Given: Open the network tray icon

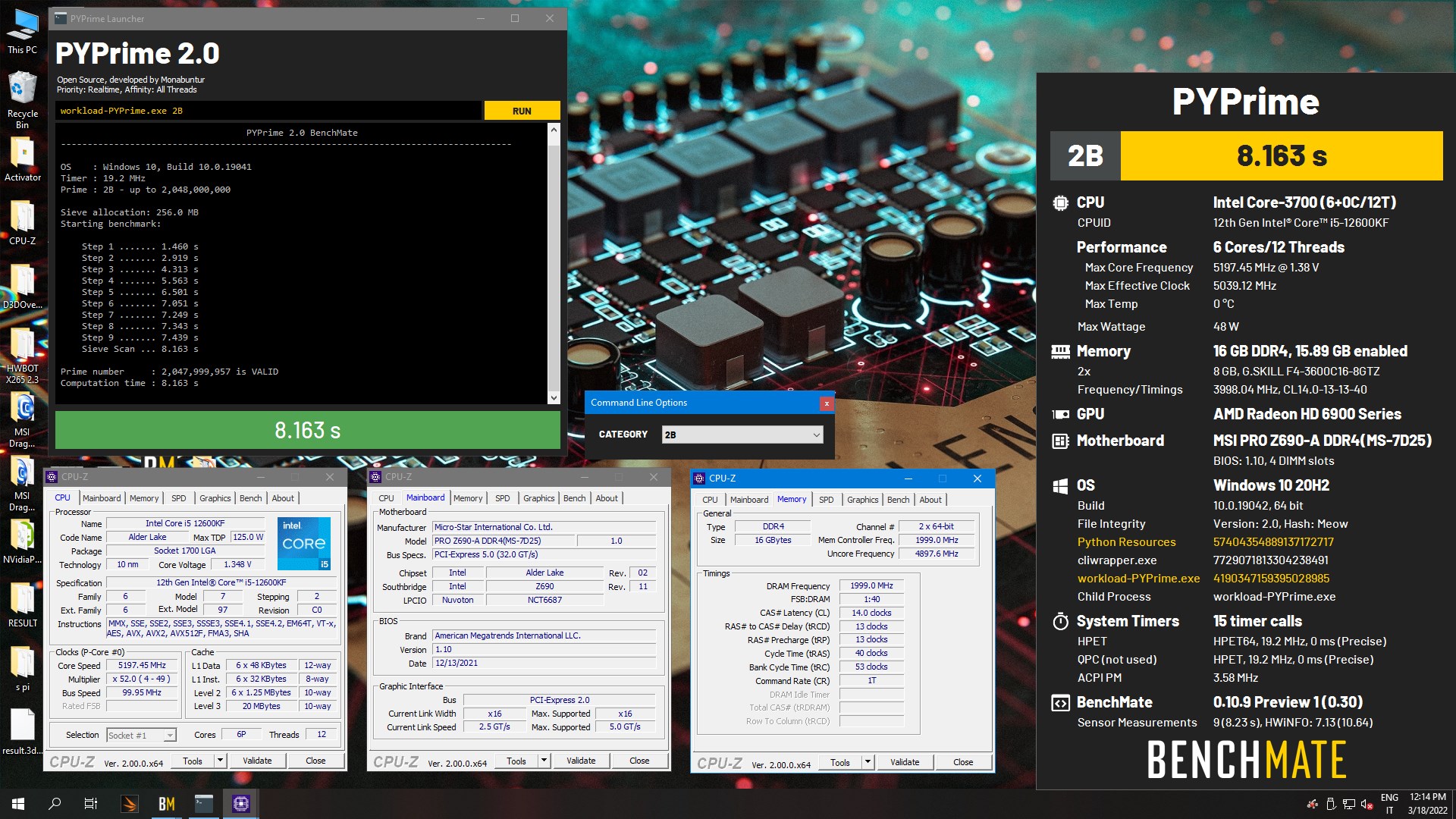Looking at the screenshot, I should tap(1349, 805).
